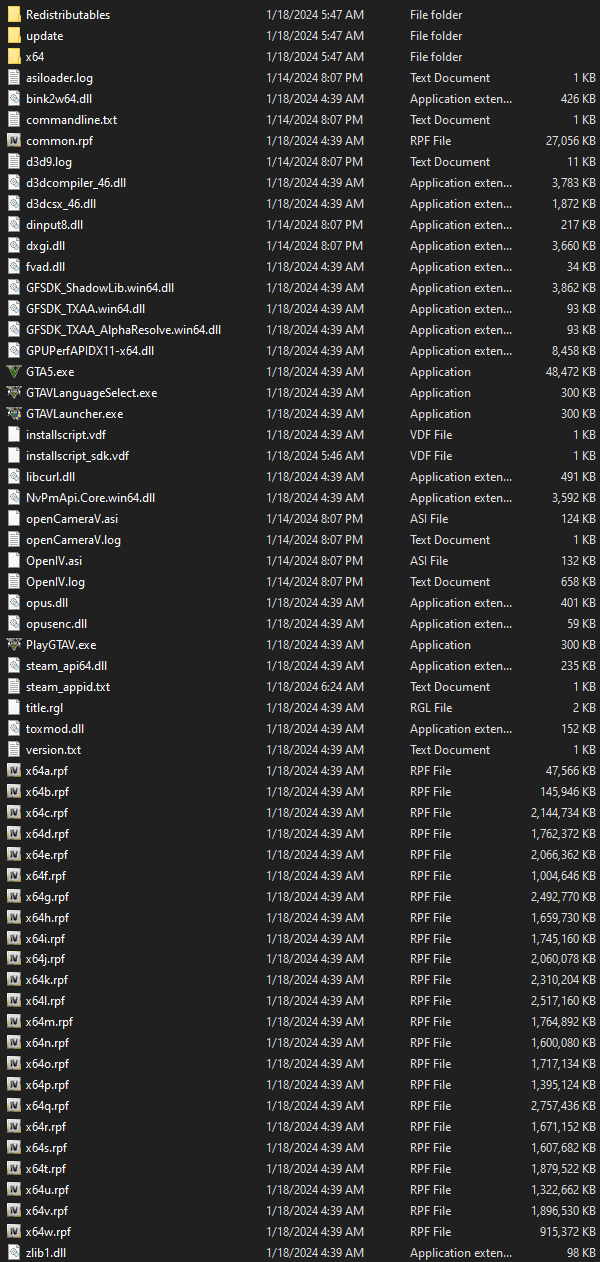The height and width of the screenshot is (1262, 600).
Task: Click the opus.dll file icon
Action: 14,603
